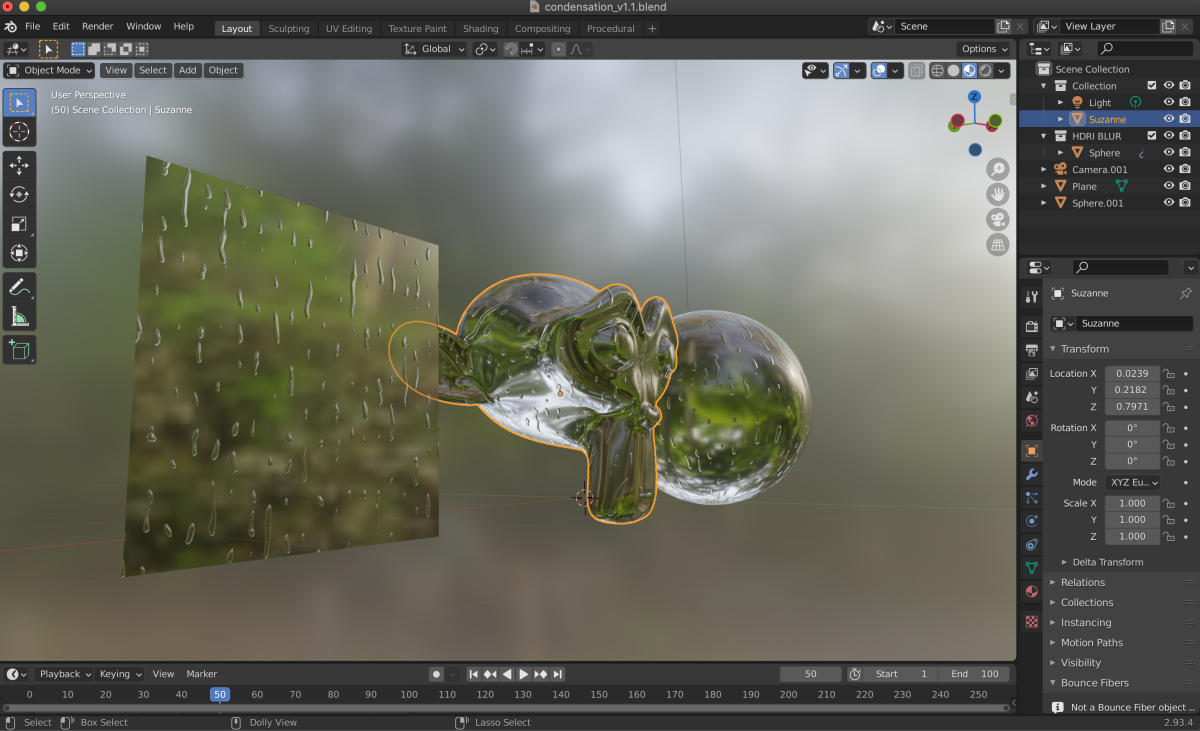Image resolution: width=1200 pixels, height=731 pixels.
Task: Uncheck the Collection exclude checkbox
Action: 1152,86
